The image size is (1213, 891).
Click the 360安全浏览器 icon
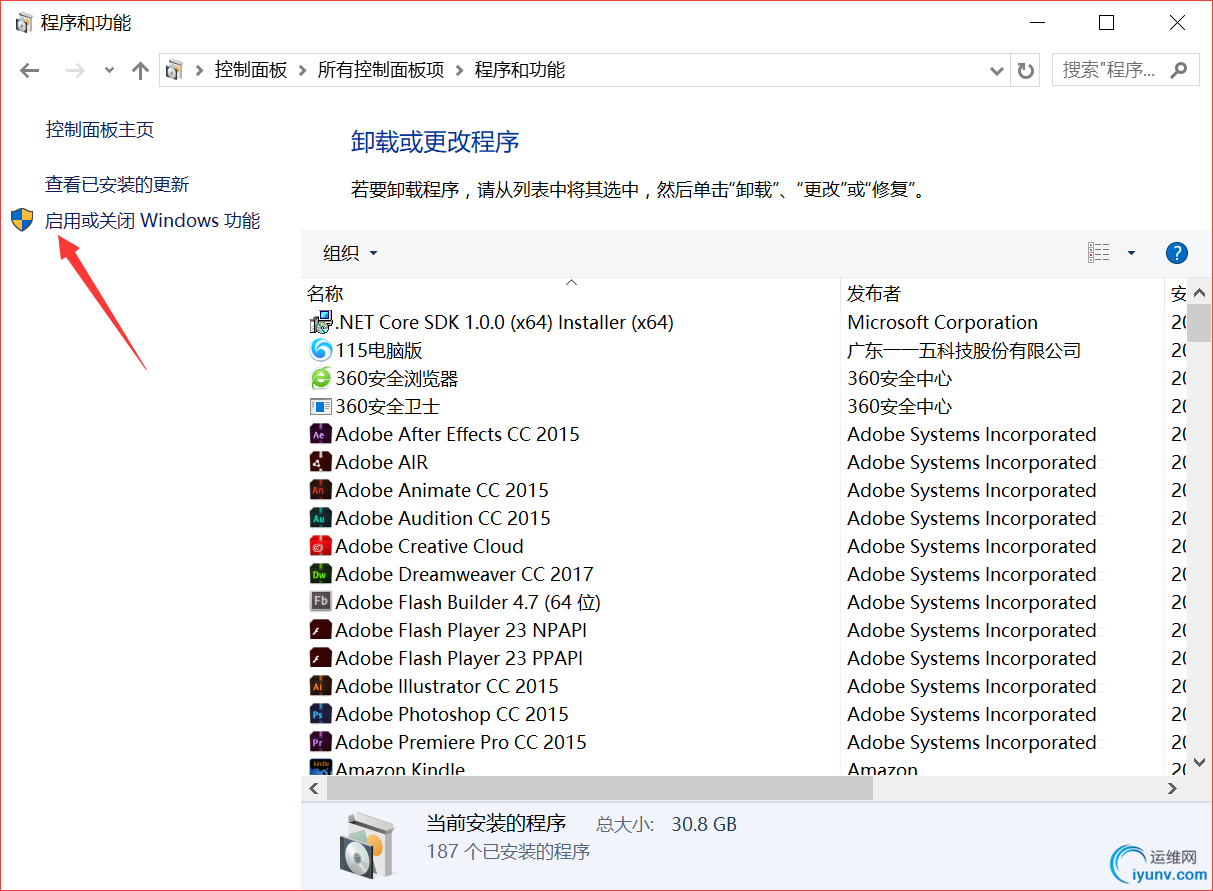[321, 378]
